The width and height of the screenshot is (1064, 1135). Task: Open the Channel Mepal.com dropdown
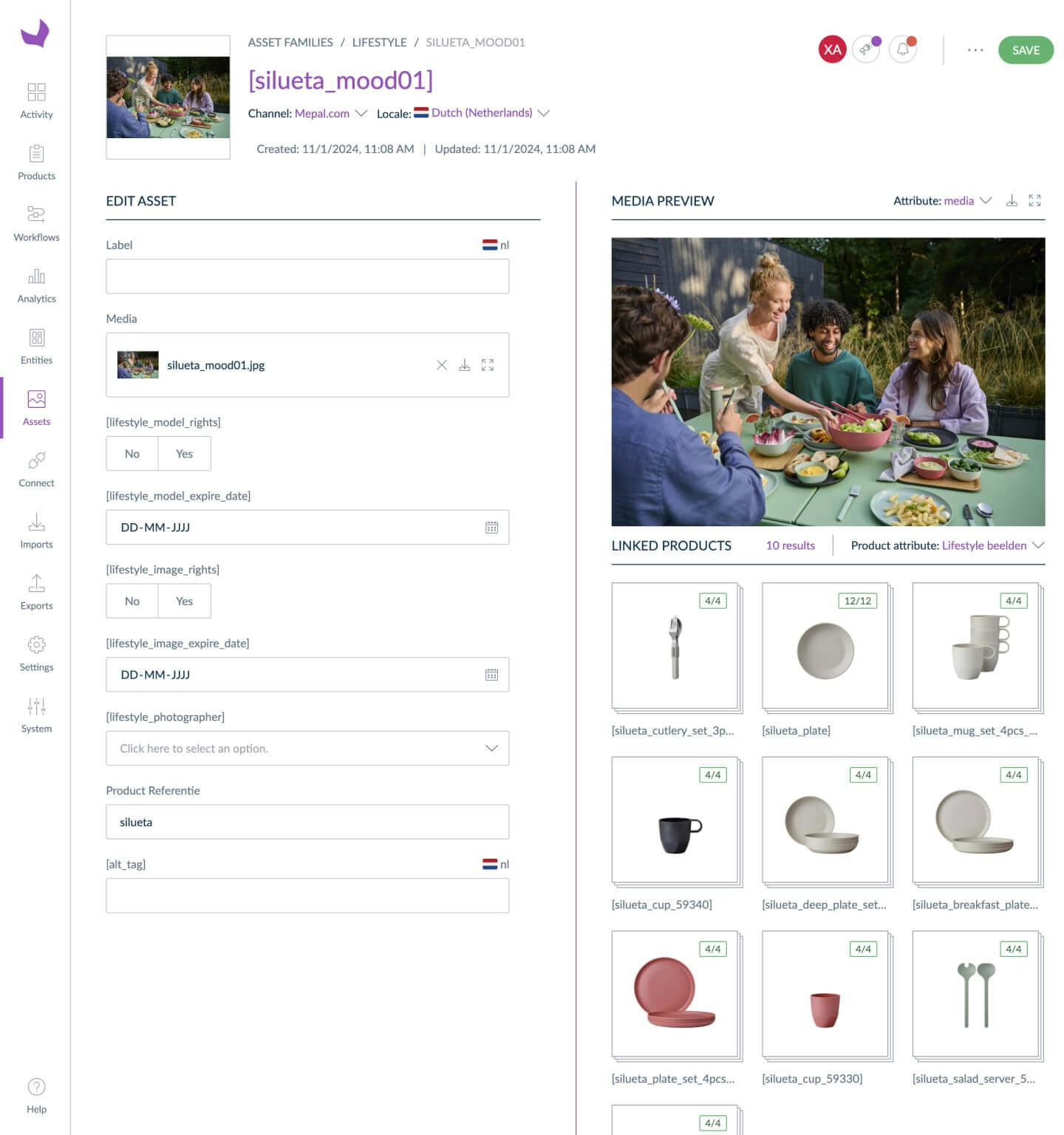[329, 113]
